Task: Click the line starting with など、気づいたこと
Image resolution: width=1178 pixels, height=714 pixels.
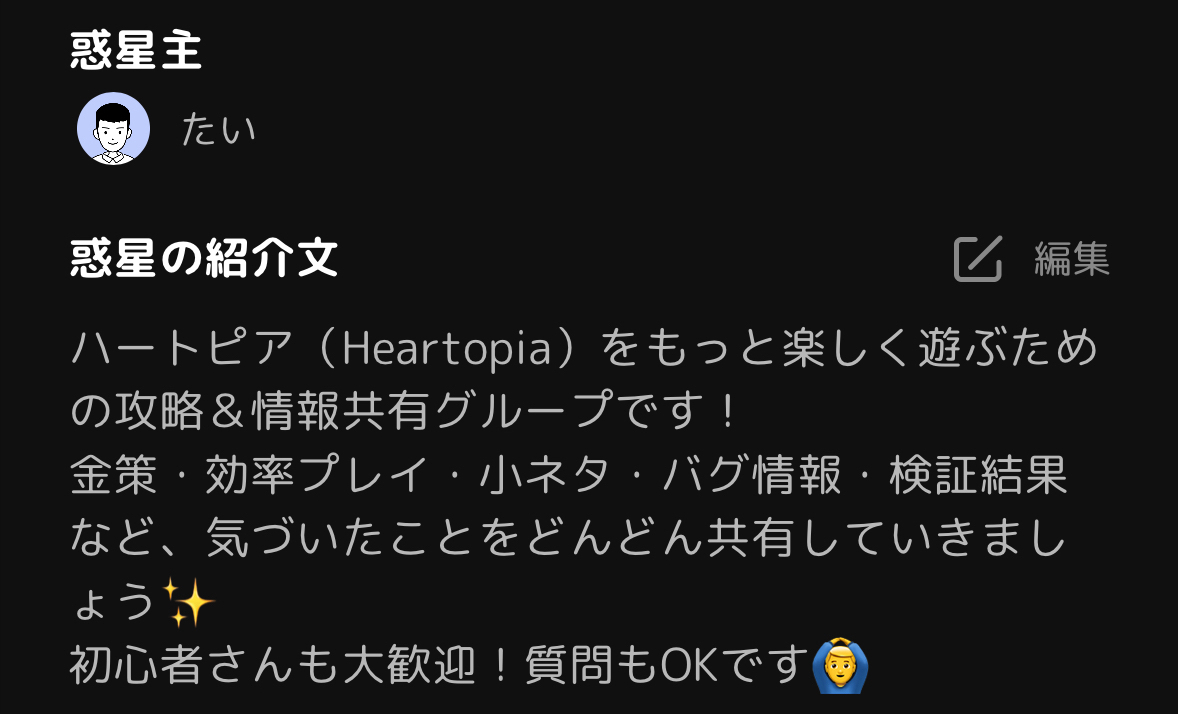Action: tap(569, 538)
